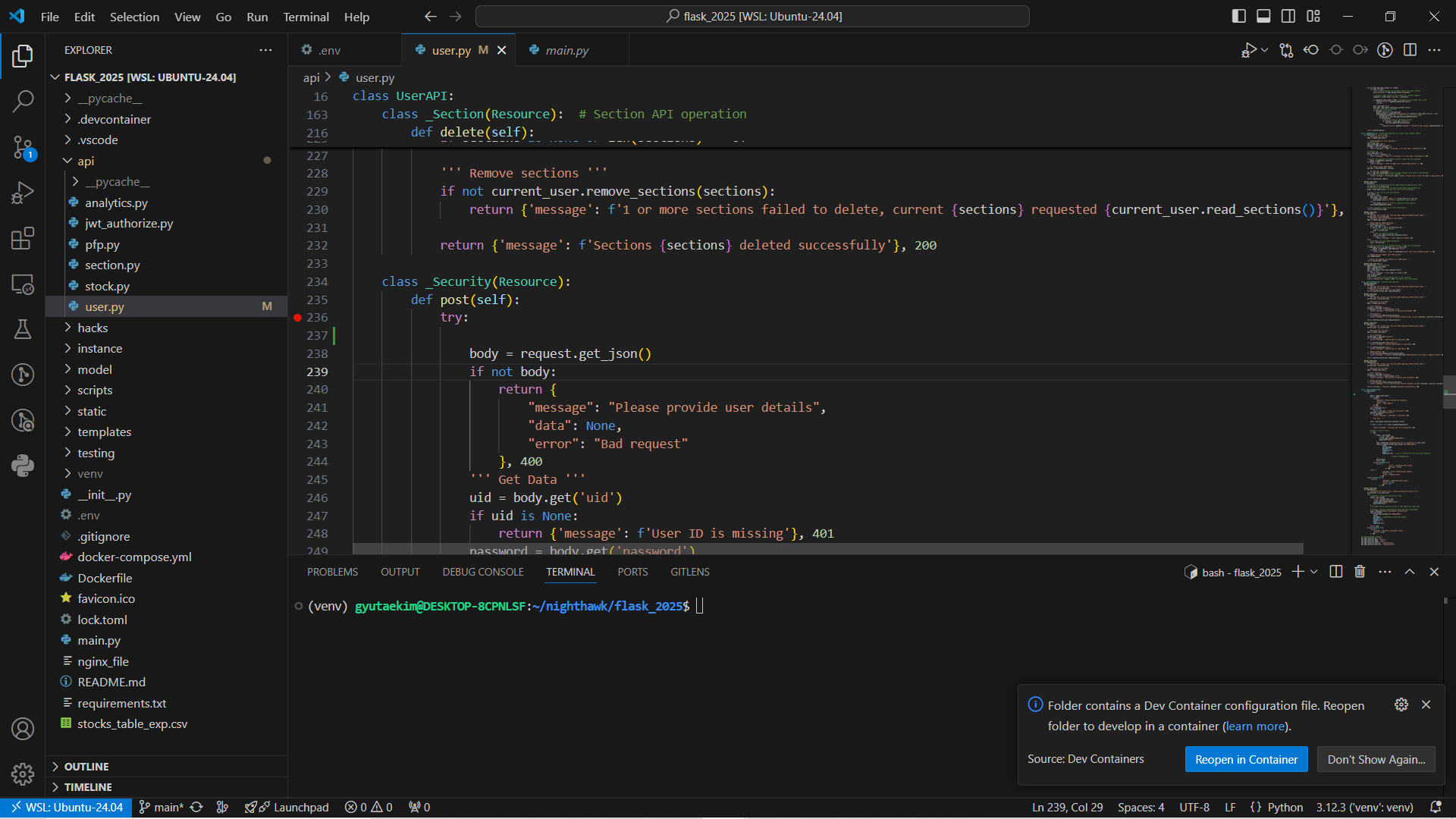1456x819 pixels.
Task: Open the learn more link
Action: 1256,726
